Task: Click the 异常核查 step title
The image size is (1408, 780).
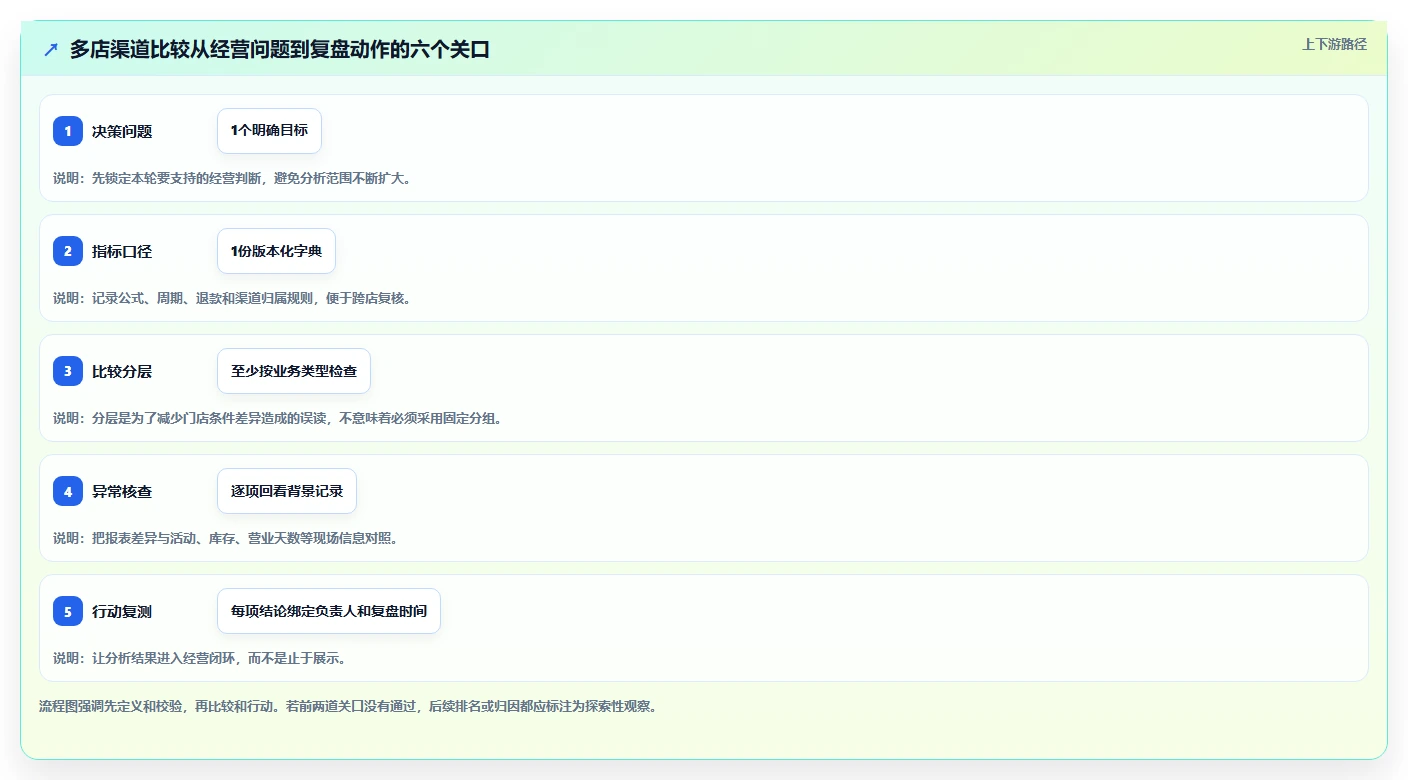Action: pyautogui.click(x=122, y=491)
